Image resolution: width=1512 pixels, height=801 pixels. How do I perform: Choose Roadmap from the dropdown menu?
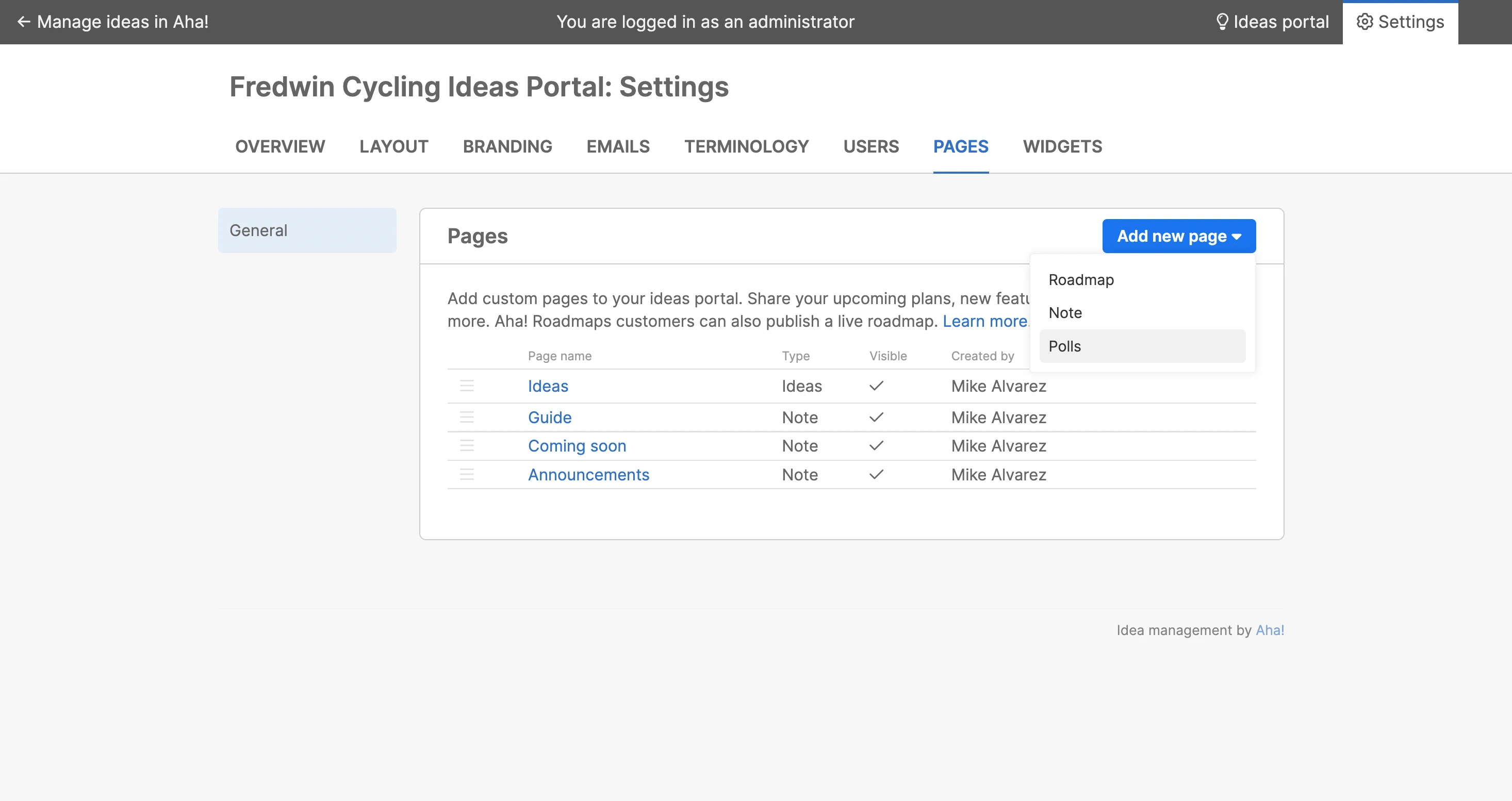tap(1080, 280)
